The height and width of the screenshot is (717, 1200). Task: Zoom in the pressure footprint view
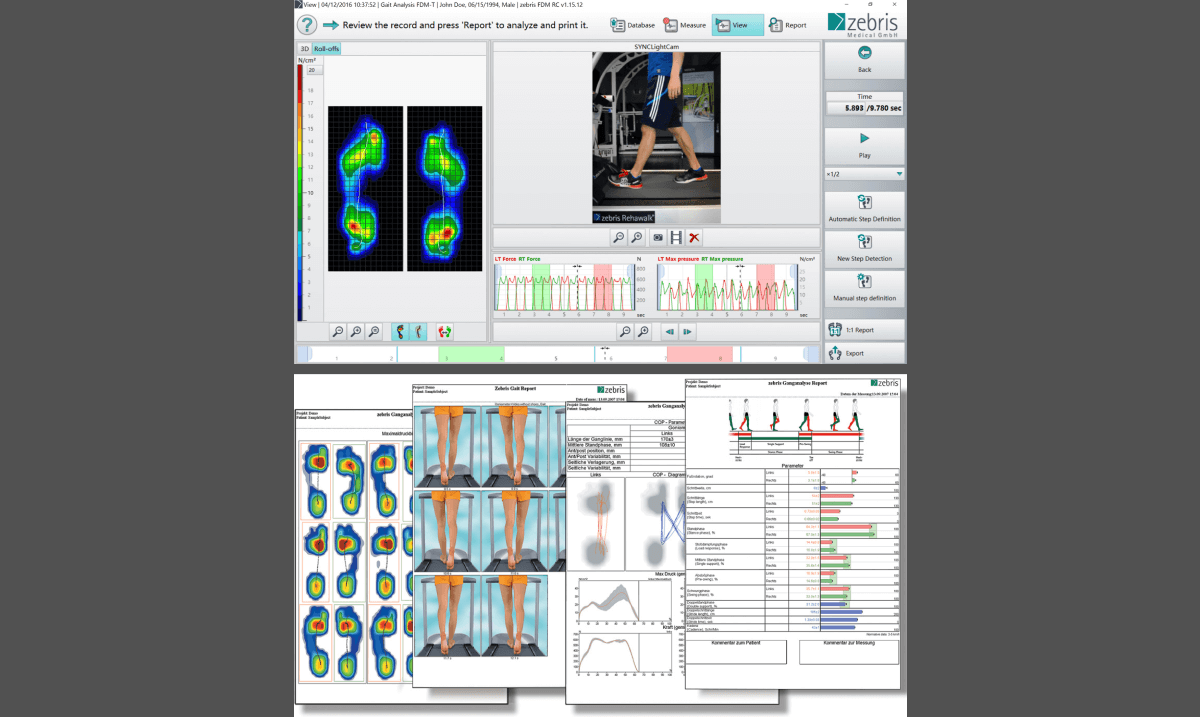coord(356,331)
